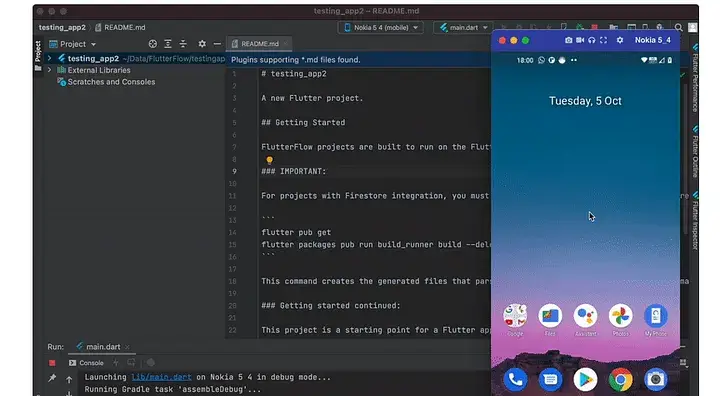Launch Play Store on emulator dock

(x=585, y=379)
